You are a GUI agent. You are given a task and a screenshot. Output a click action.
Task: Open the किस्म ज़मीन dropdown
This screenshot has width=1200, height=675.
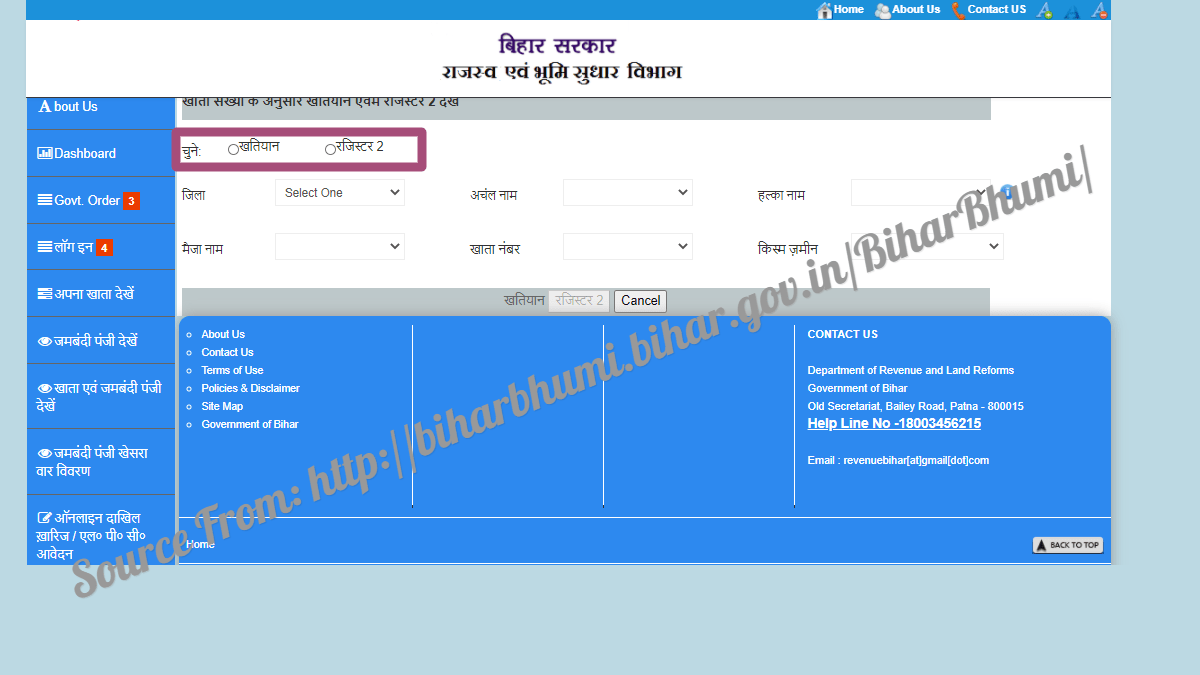point(927,246)
